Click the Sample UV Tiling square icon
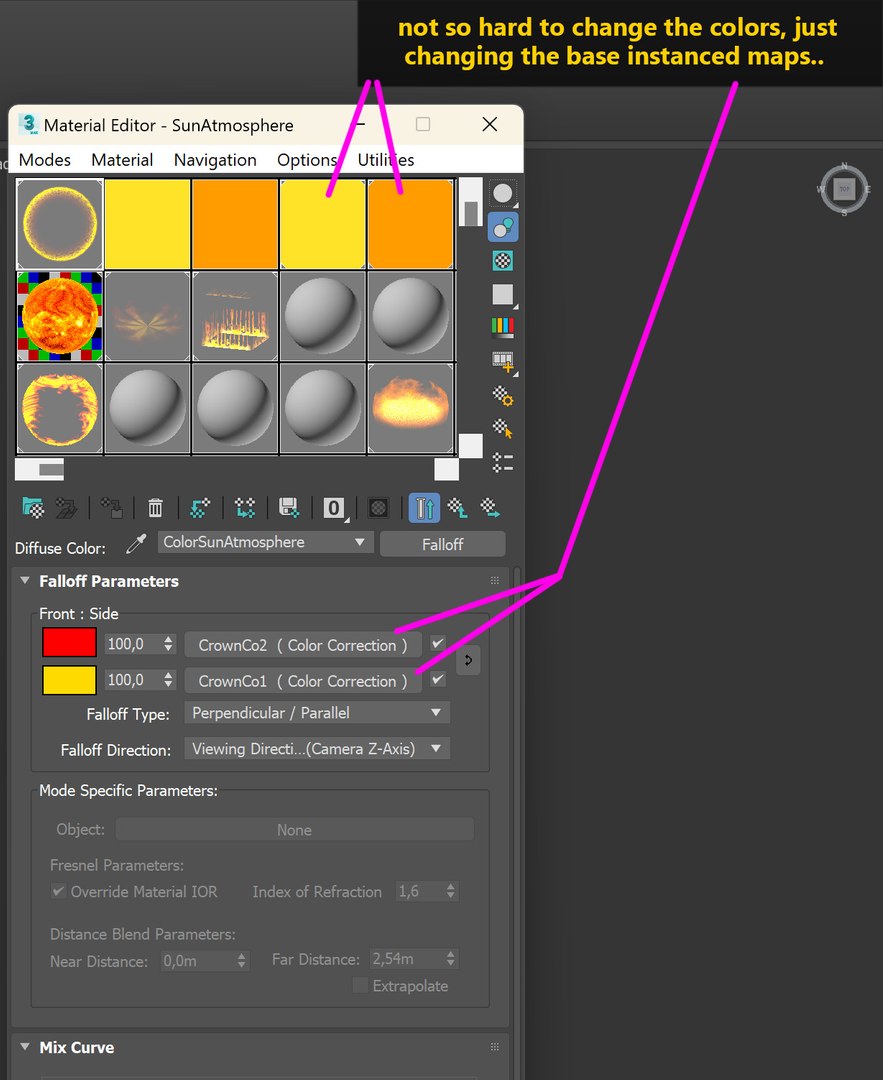The width and height of the screenshot is (883, 1080). 503,295
